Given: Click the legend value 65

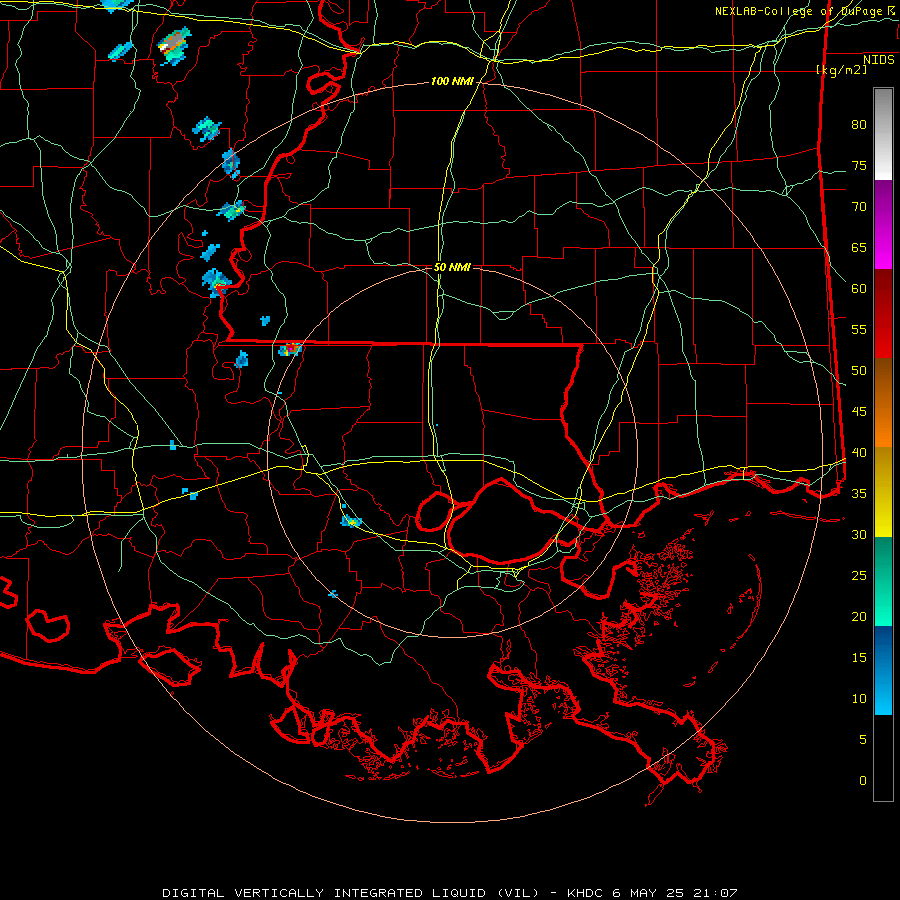Looking at the screenshot, I should (x=859, y=247).
